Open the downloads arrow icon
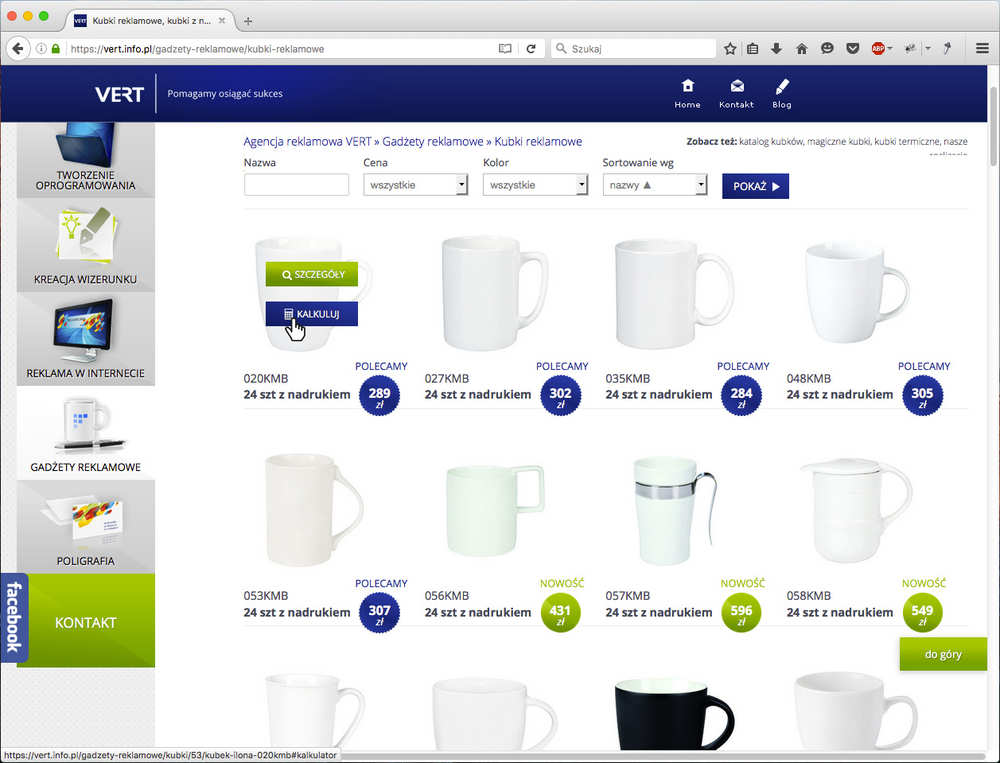 tap(776, 48)
